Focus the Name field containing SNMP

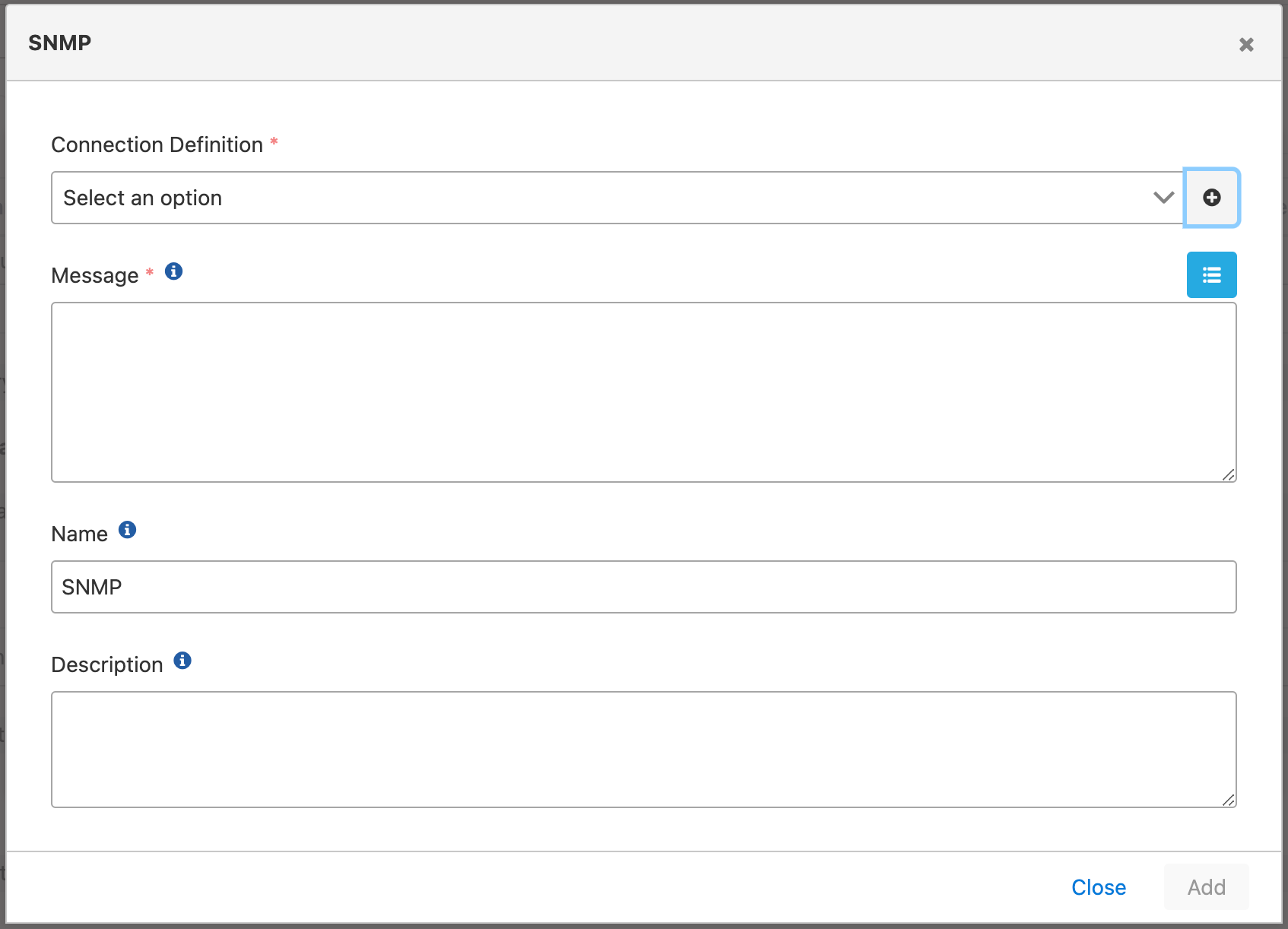point(643,587)
